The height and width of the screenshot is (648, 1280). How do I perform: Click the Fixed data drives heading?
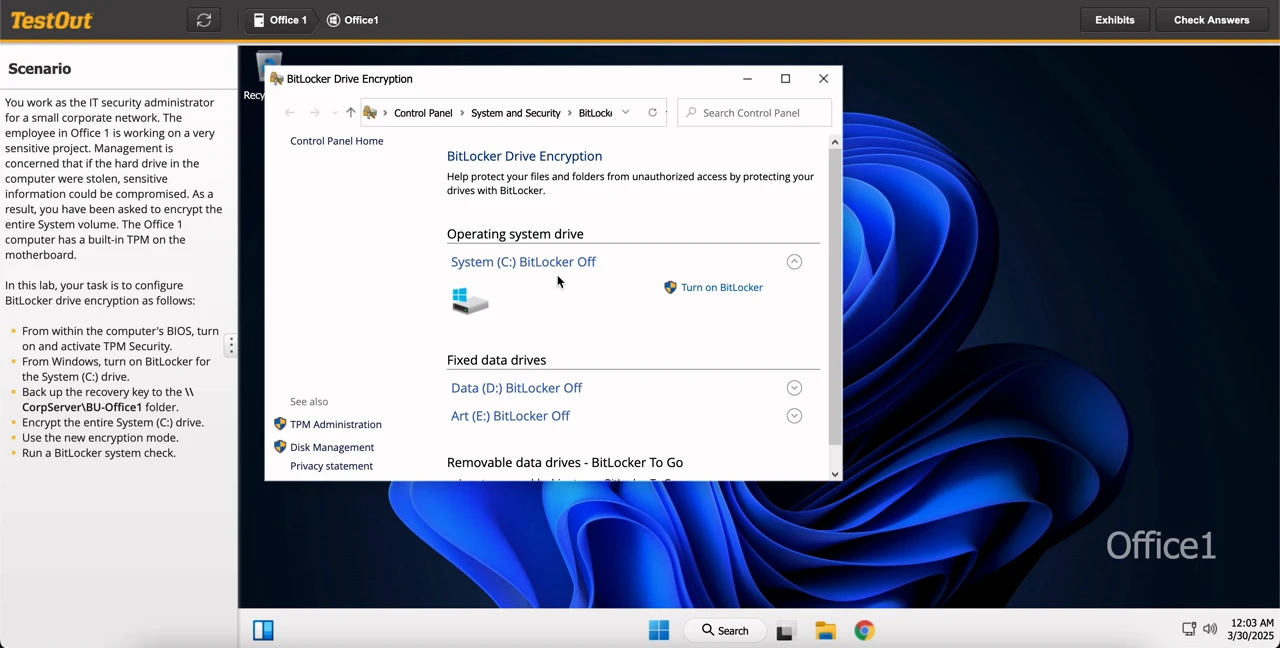[496, 360]
